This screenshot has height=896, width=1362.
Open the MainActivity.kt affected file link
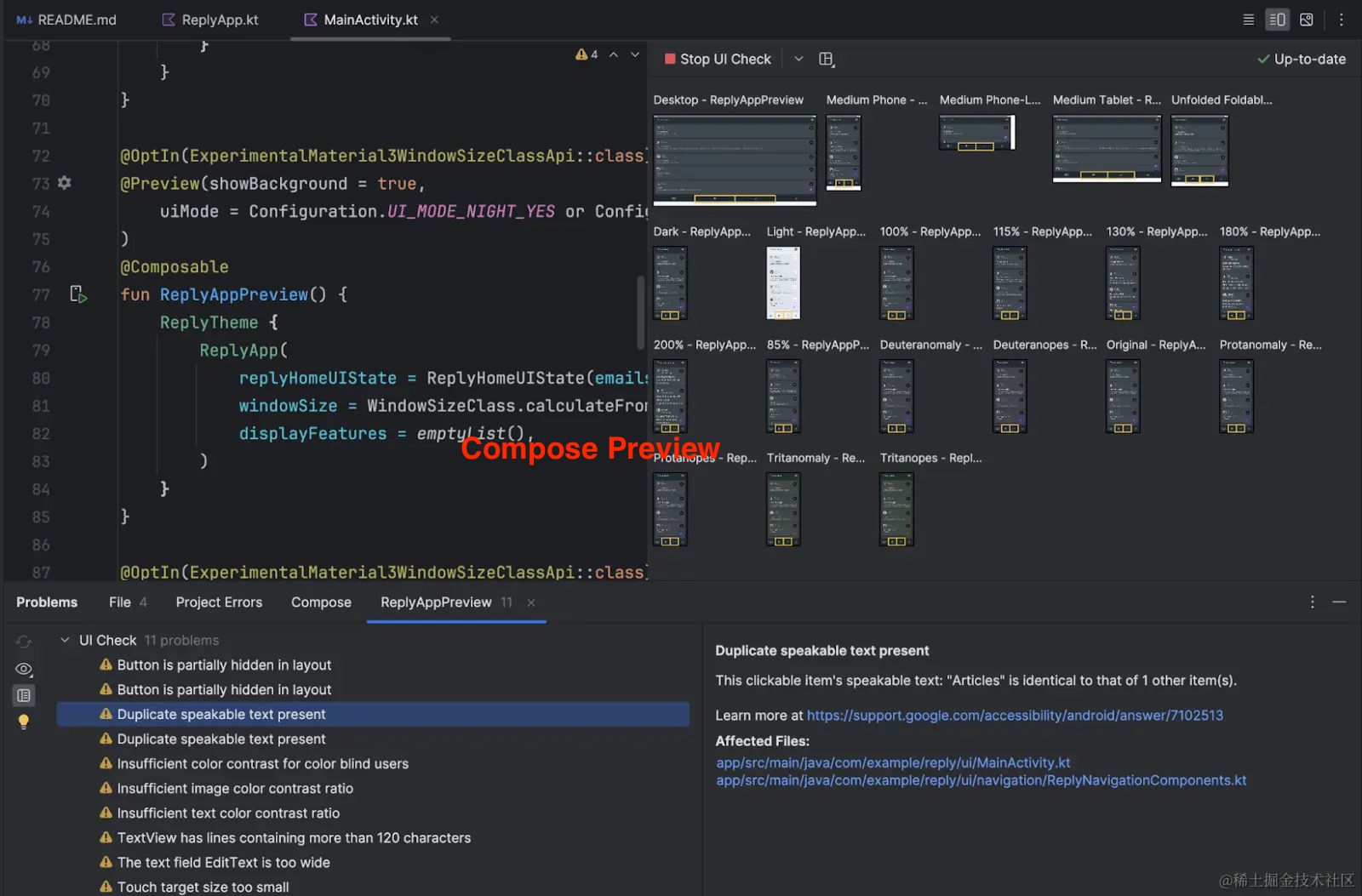click(893, 762)
